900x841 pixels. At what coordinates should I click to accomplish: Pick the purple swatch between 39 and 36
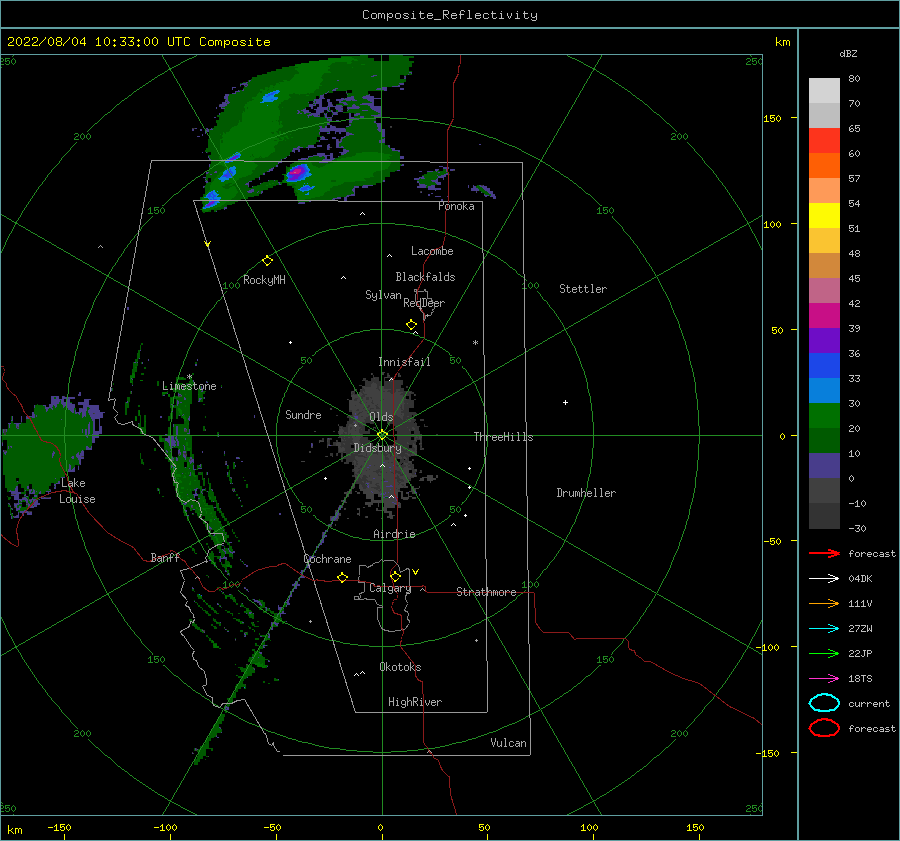824,341
